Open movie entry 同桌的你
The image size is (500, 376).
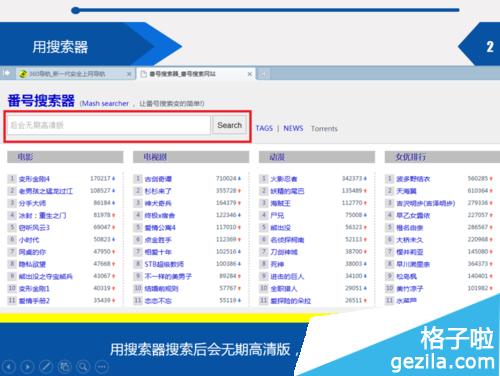(32, 252)
